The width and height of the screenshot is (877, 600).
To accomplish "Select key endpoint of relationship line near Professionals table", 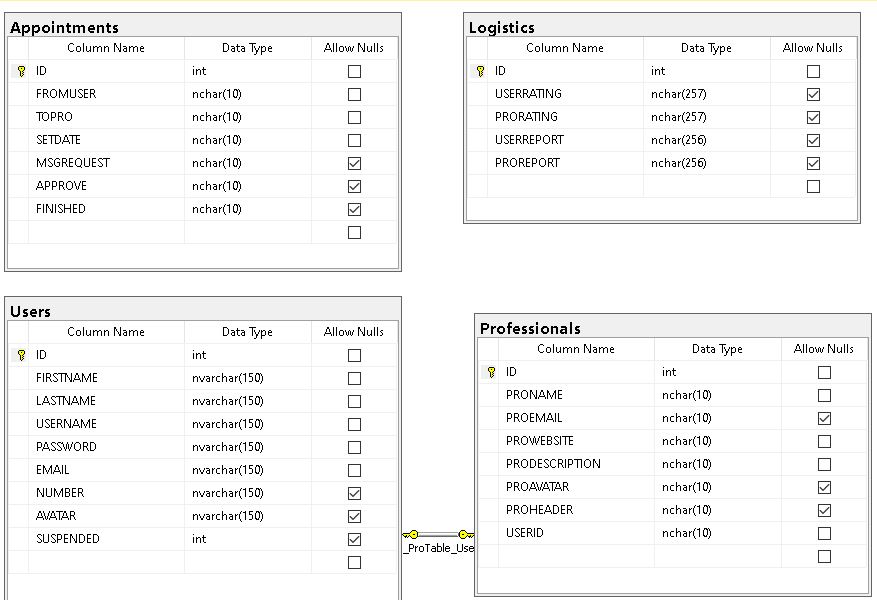I will click(465, 535).
